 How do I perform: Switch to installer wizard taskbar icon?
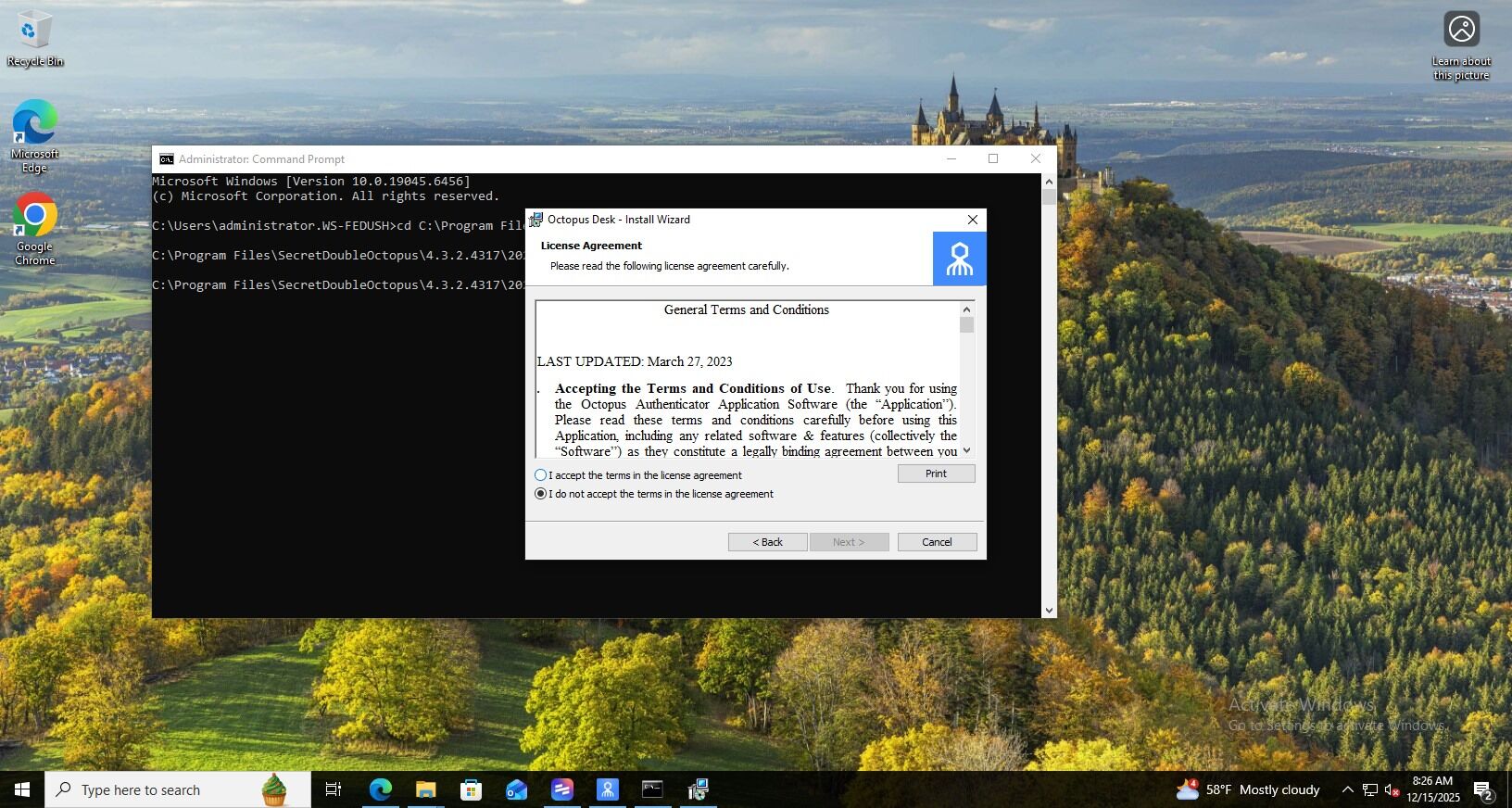click(x=699, y=789)
